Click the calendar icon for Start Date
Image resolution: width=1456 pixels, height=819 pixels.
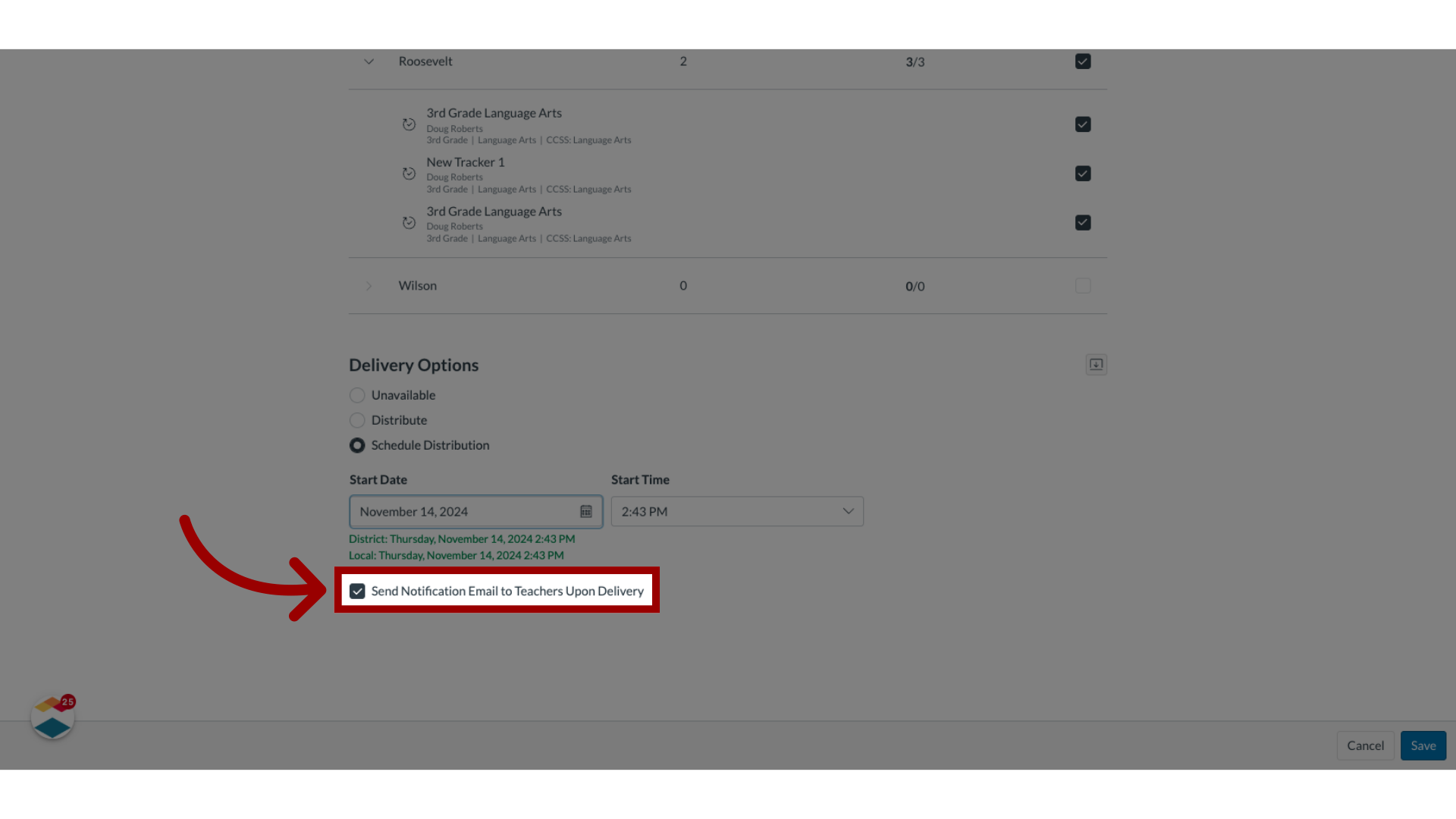pyautogui.click(x=586, y=511)
